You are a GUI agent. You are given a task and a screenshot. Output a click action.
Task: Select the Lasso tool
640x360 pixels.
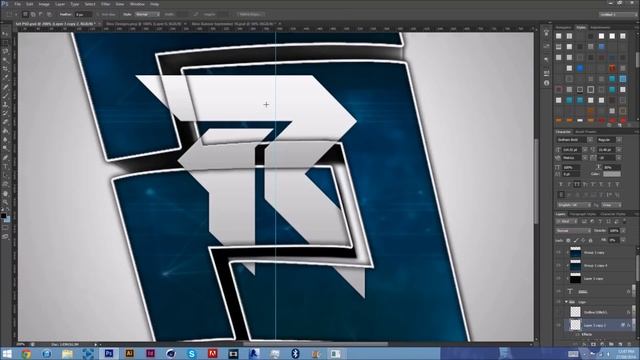[5, 51]
